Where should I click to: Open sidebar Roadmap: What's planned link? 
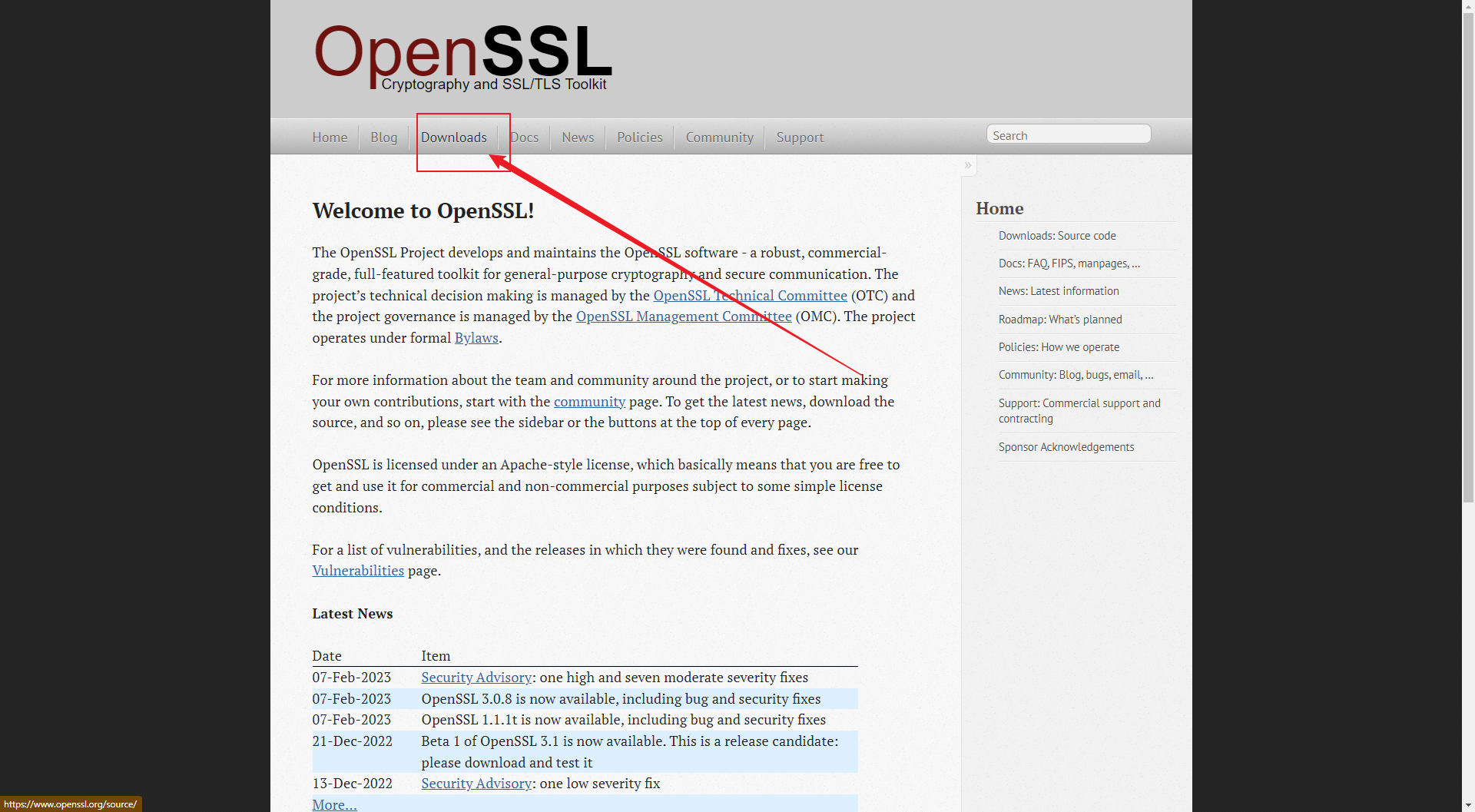tap(1060, 320)
